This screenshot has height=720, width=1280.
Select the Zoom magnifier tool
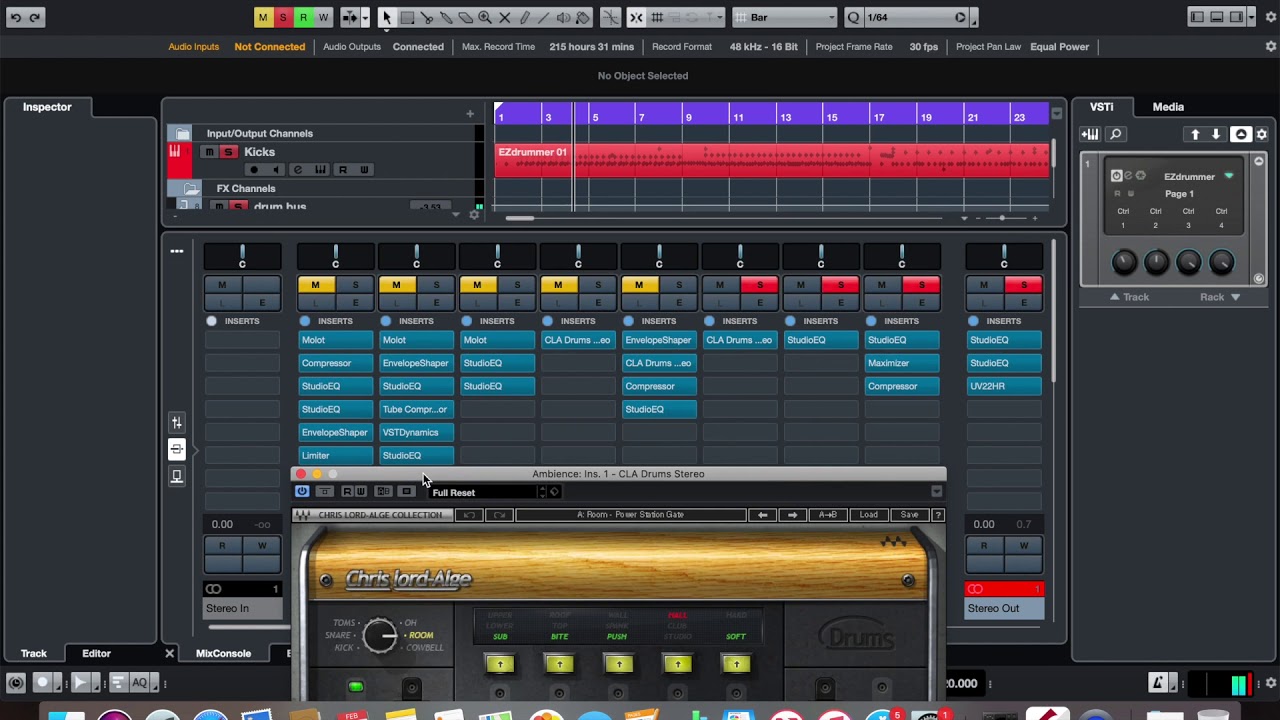(485, 17)
